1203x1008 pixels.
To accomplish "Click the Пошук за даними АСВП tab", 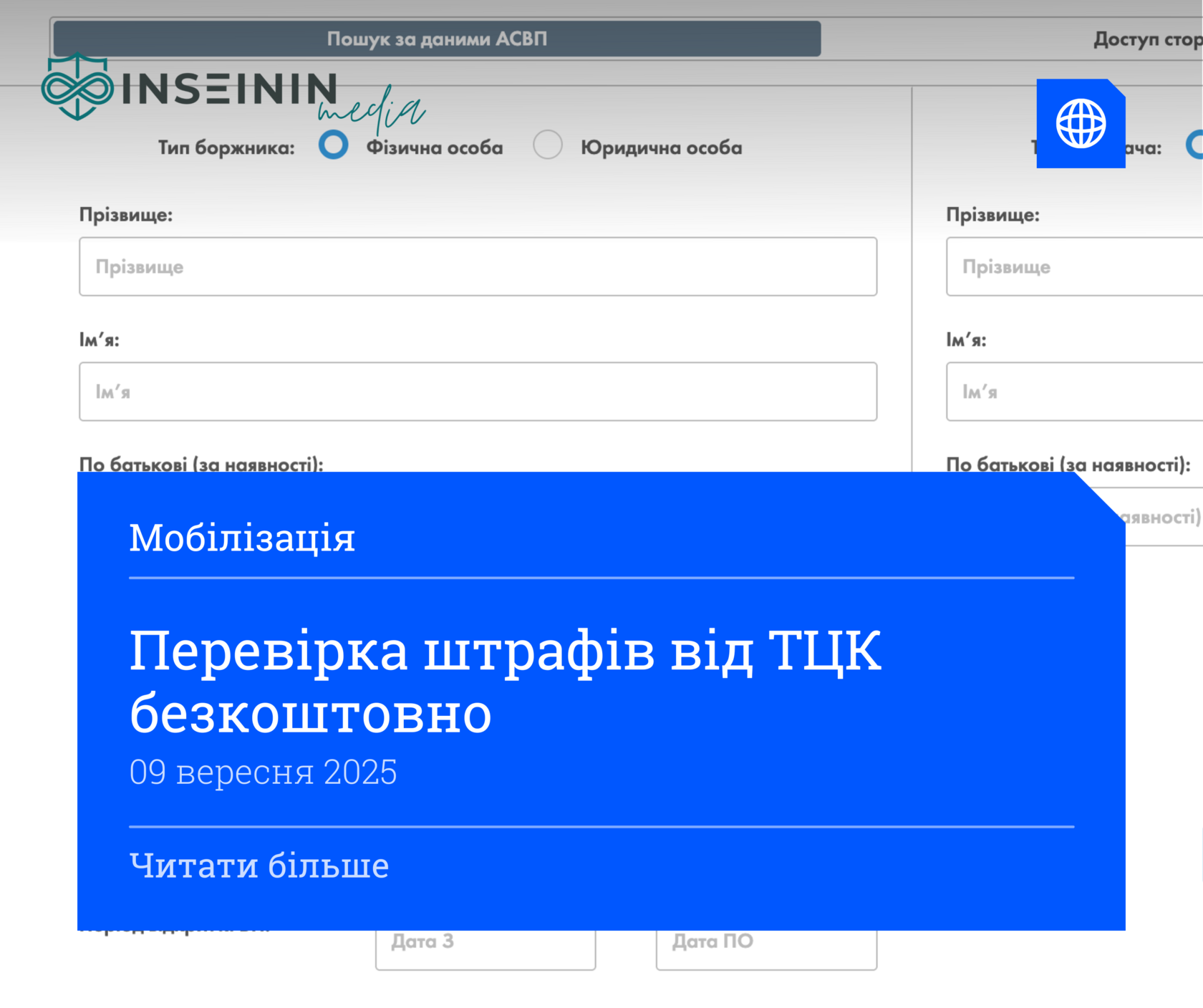I will [x=437, y=39].
